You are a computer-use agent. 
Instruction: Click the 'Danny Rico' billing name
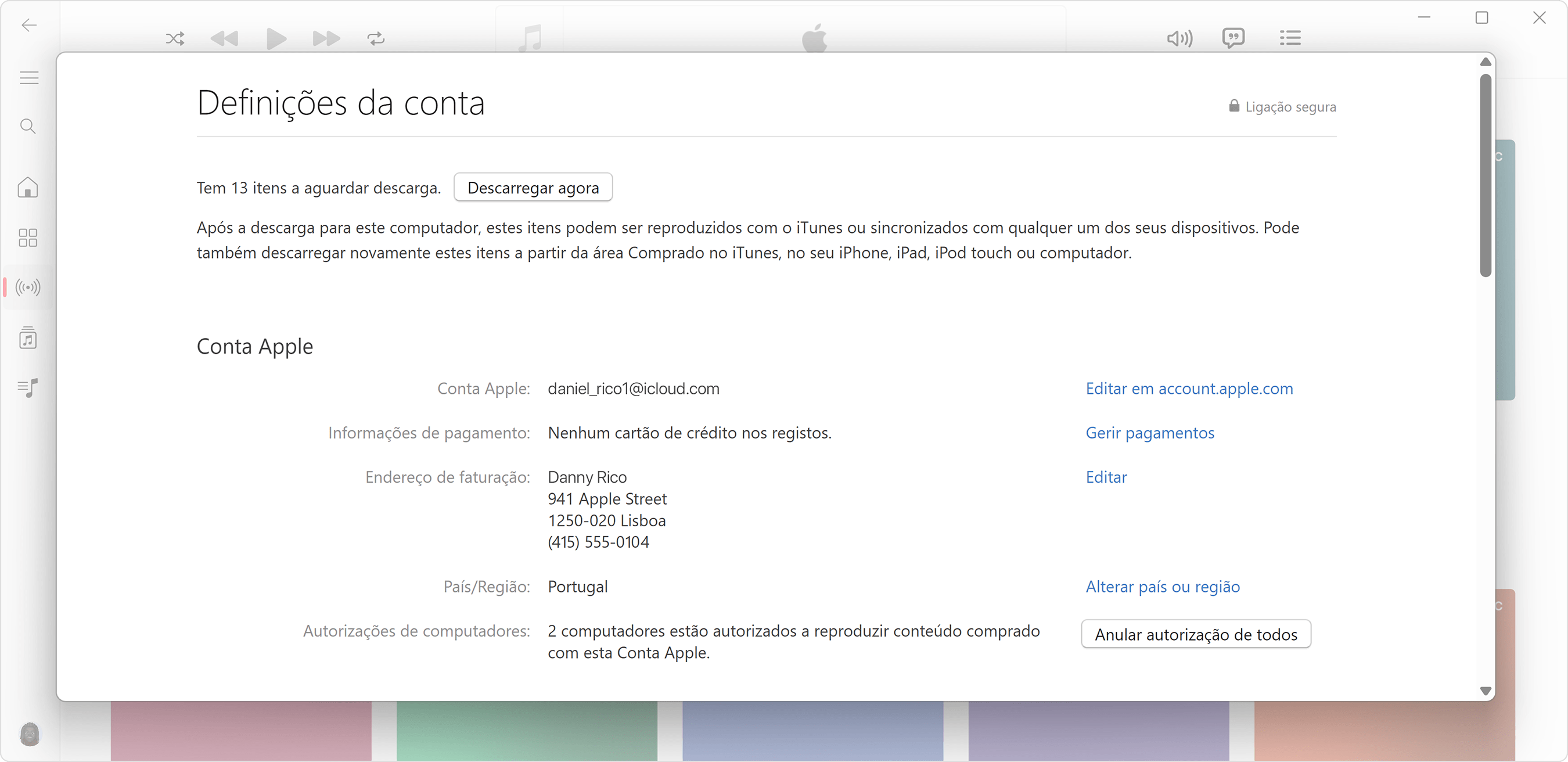click(587, 477)
